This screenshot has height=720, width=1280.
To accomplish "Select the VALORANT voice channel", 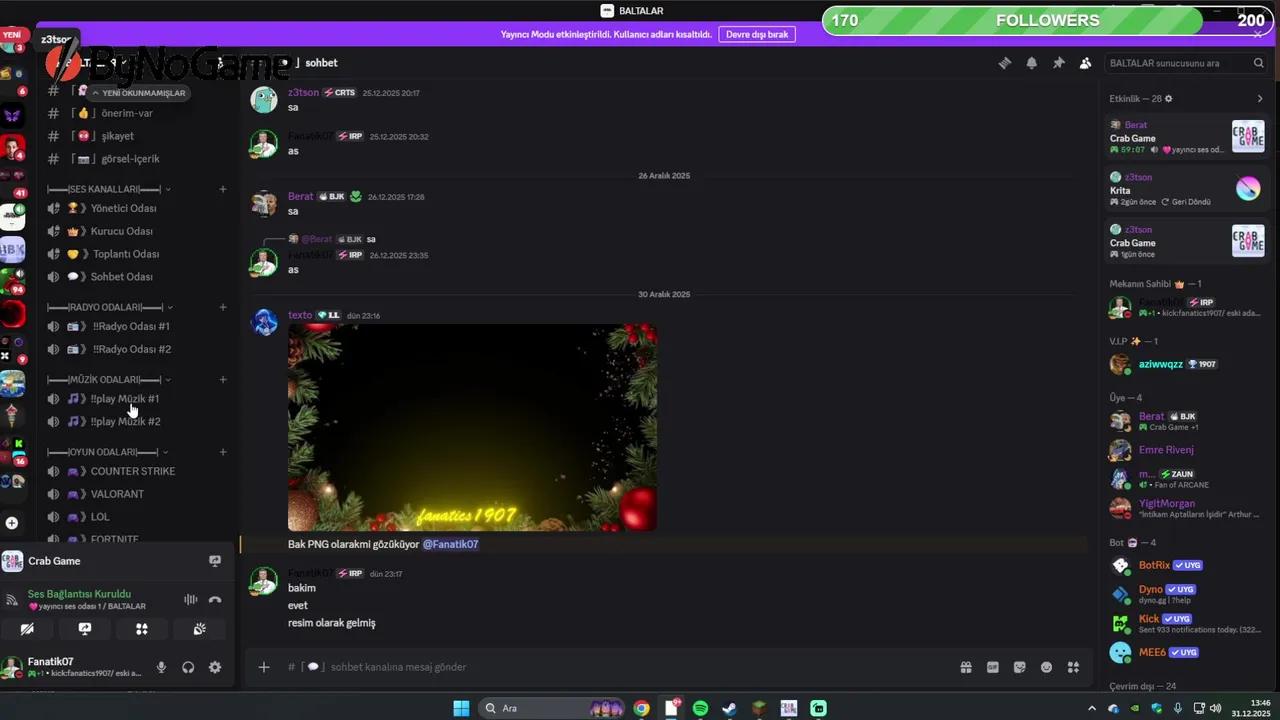I will tap(117, 493).
